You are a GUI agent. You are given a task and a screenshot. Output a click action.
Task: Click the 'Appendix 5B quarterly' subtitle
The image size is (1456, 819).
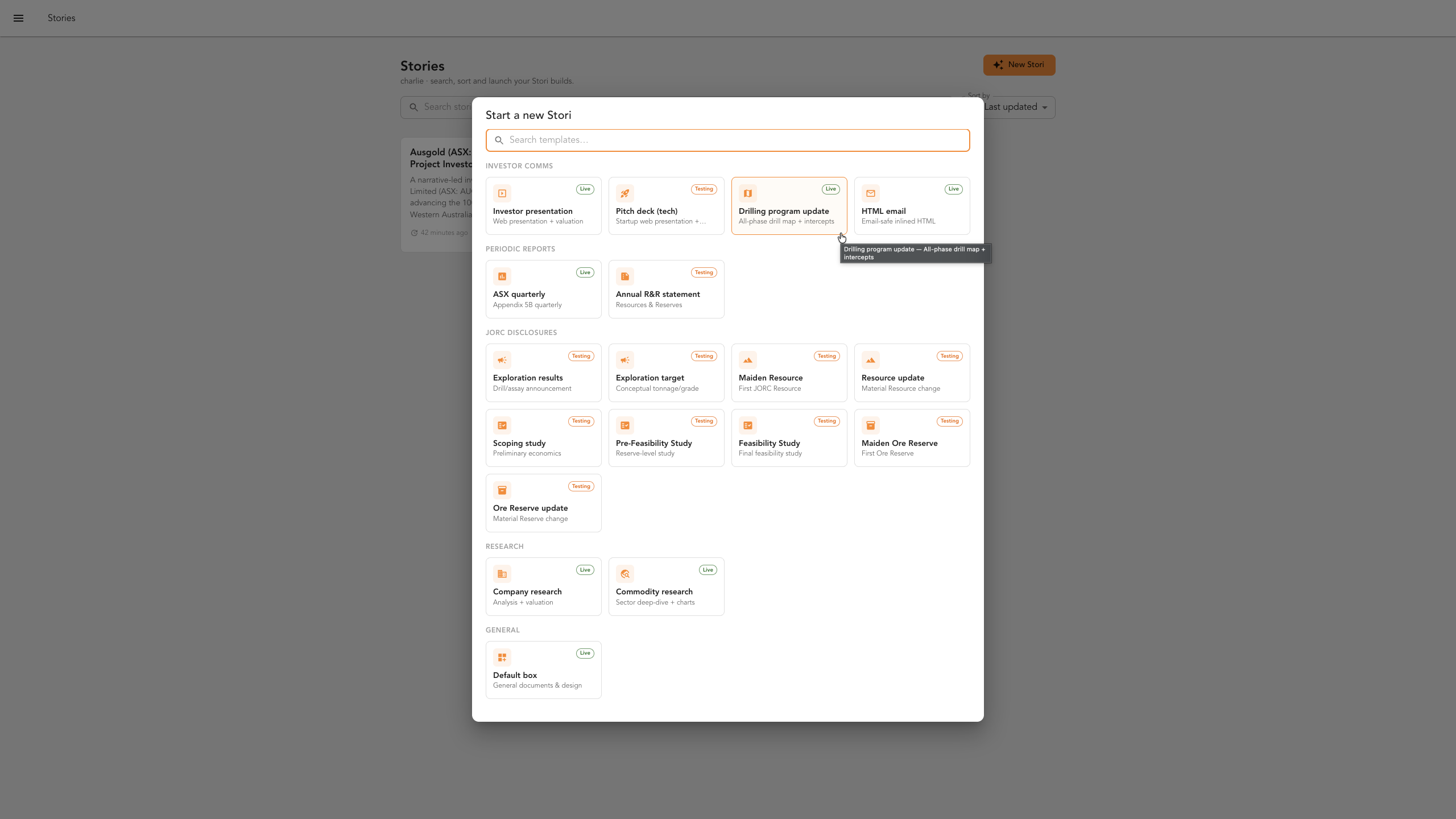pos(527,305)
